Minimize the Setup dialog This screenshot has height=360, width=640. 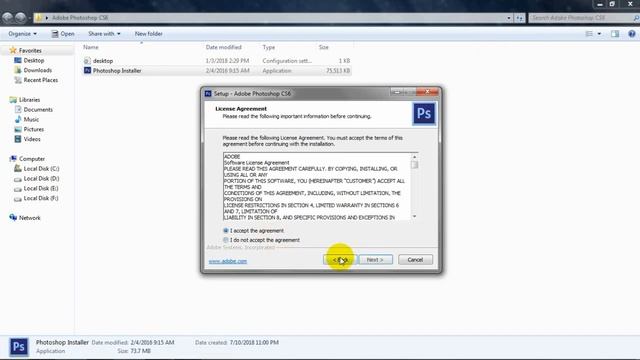point(396,92)
